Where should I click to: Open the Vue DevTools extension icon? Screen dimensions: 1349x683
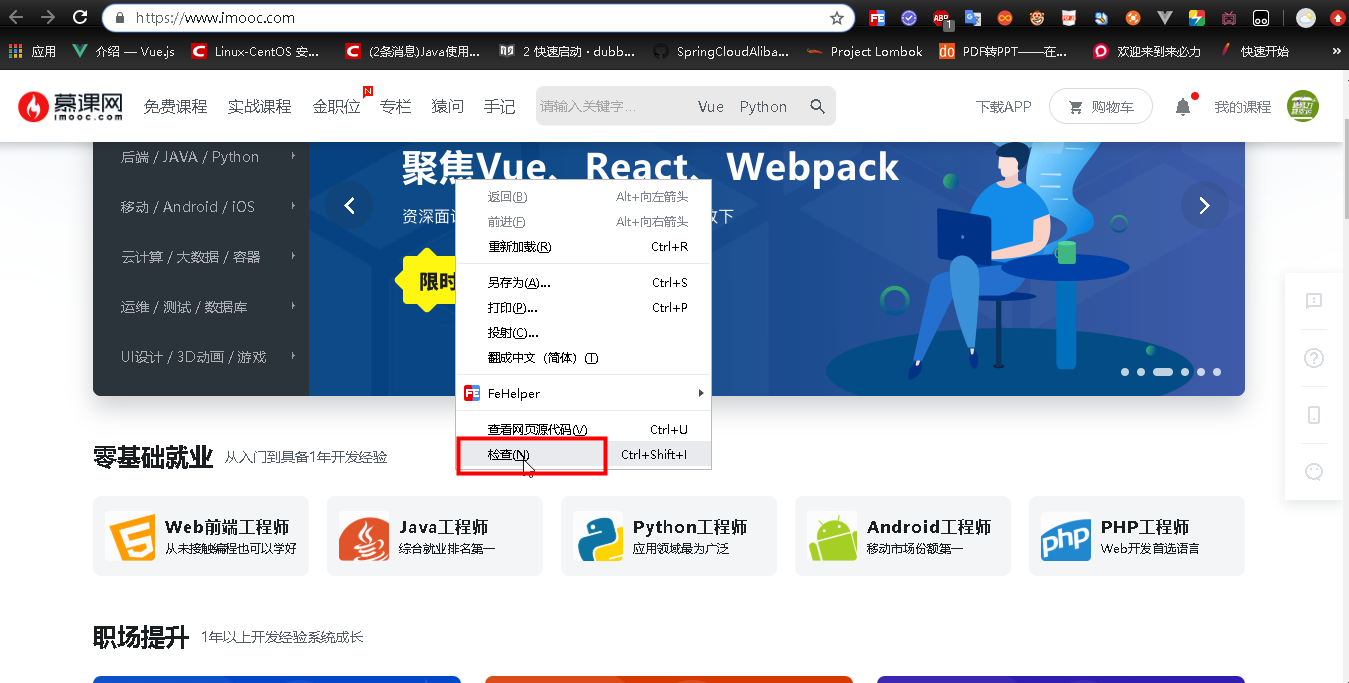click(x=1163, y=18)
